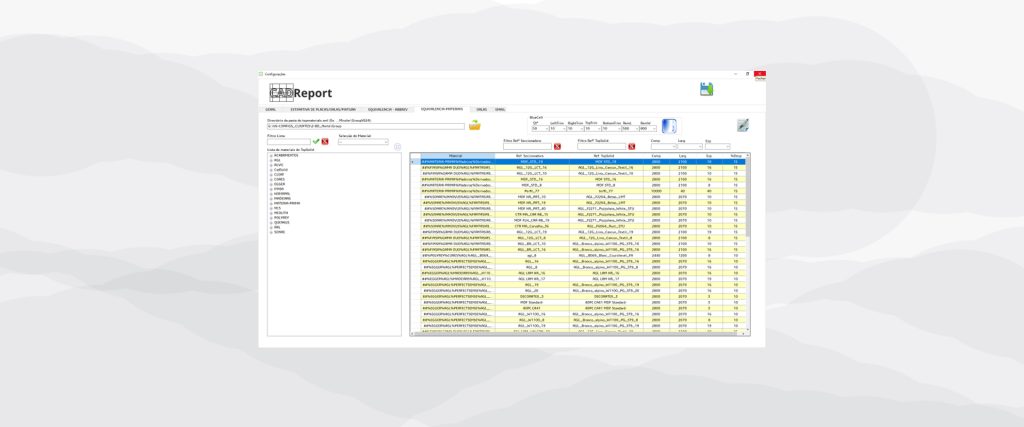Click the table's horizontal scrollbar

[x=578, y=334]
